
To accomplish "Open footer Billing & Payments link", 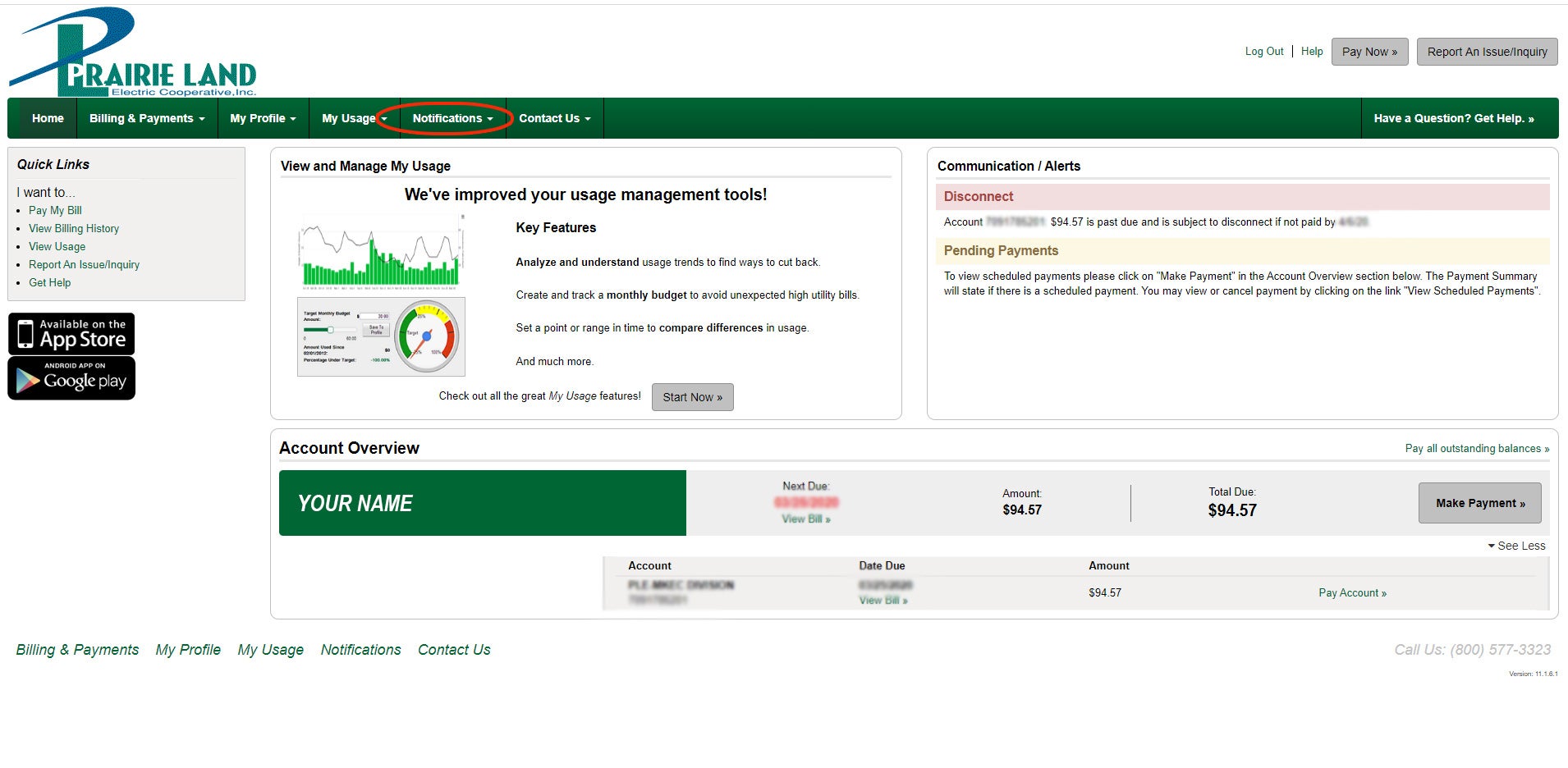I will [77, 650].
